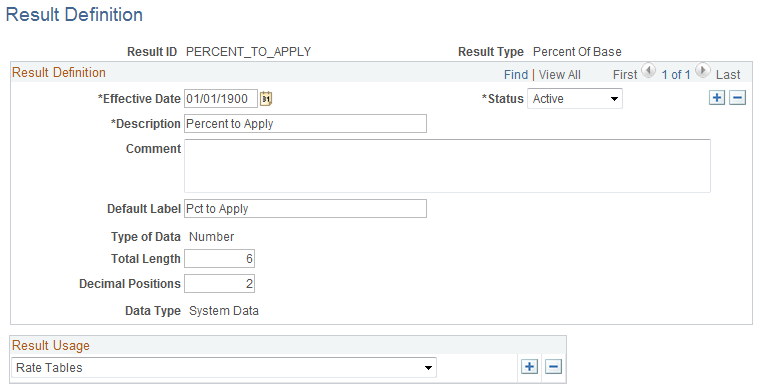The width and height of the screenshot is (762, 392).
Task: Click the Percent Of Base value
Action: pos(577,52)
